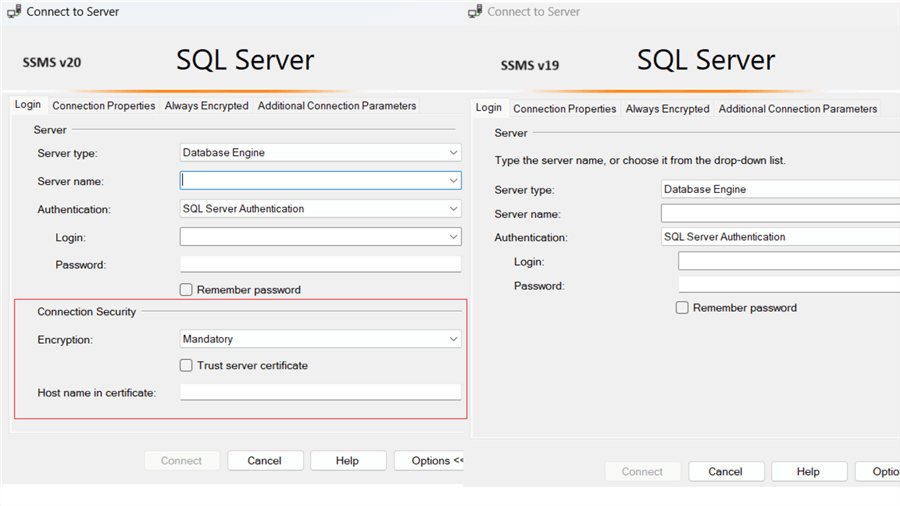This screenshot has height=506, width=900.
Task: Expand the Server name combo box in SSMS v20
Action: click(454, 181)
